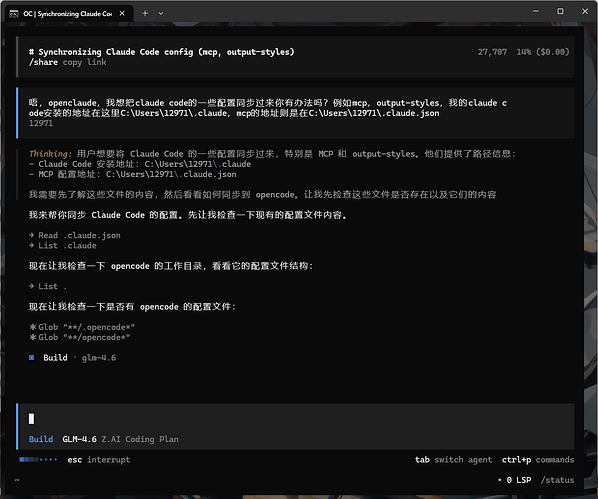This screenshot has height=499, width=598.
Task: Click the Glob "**/.opencode*" line
Action: [82, 327]
